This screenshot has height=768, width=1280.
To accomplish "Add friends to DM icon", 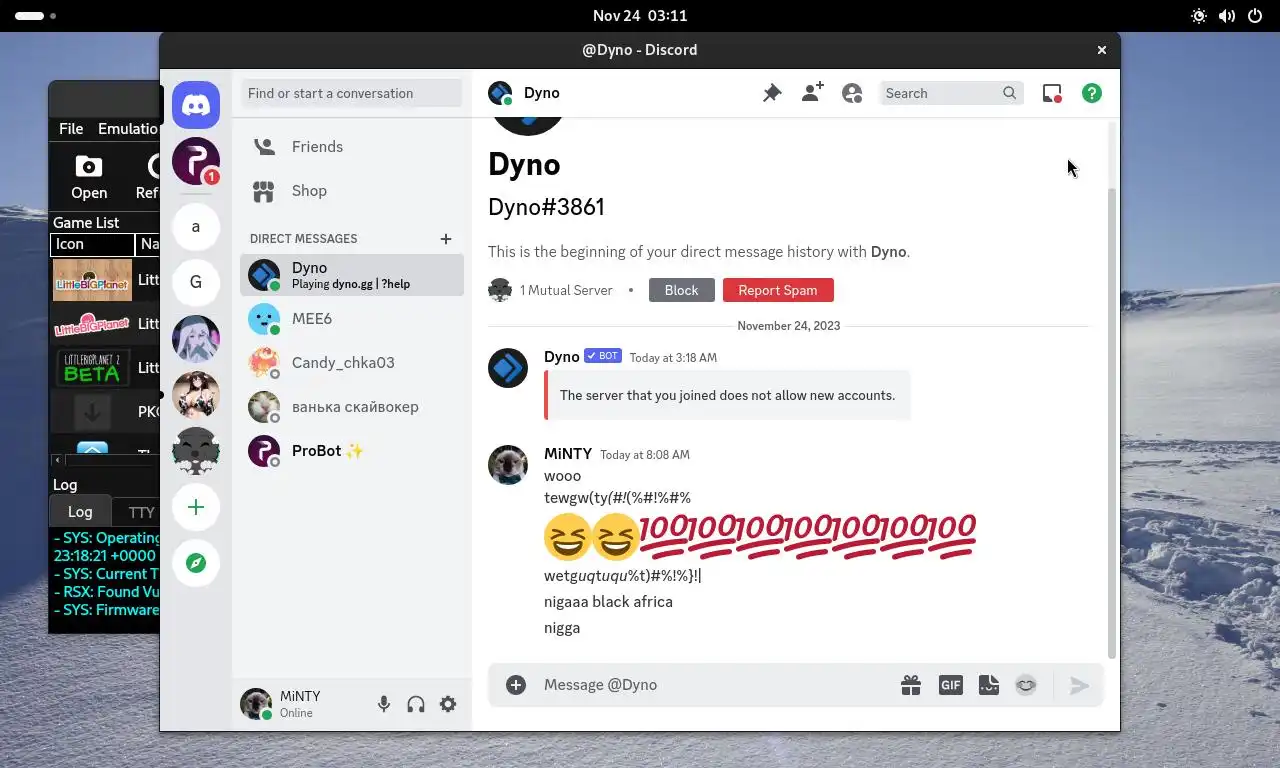I will click(x=812, y=93).
